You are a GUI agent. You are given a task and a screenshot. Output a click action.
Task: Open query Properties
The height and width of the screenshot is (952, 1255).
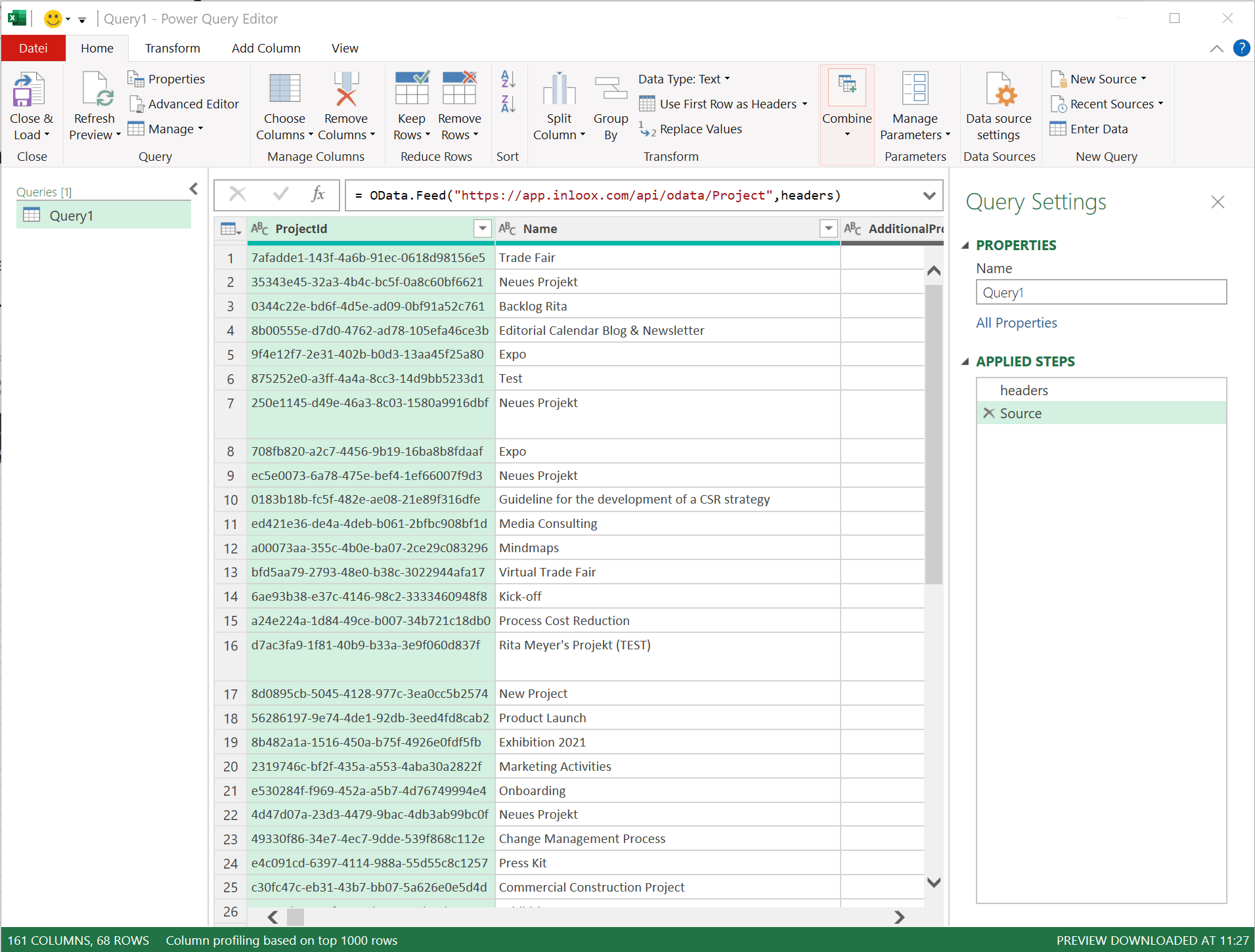(x=166, y=79)
